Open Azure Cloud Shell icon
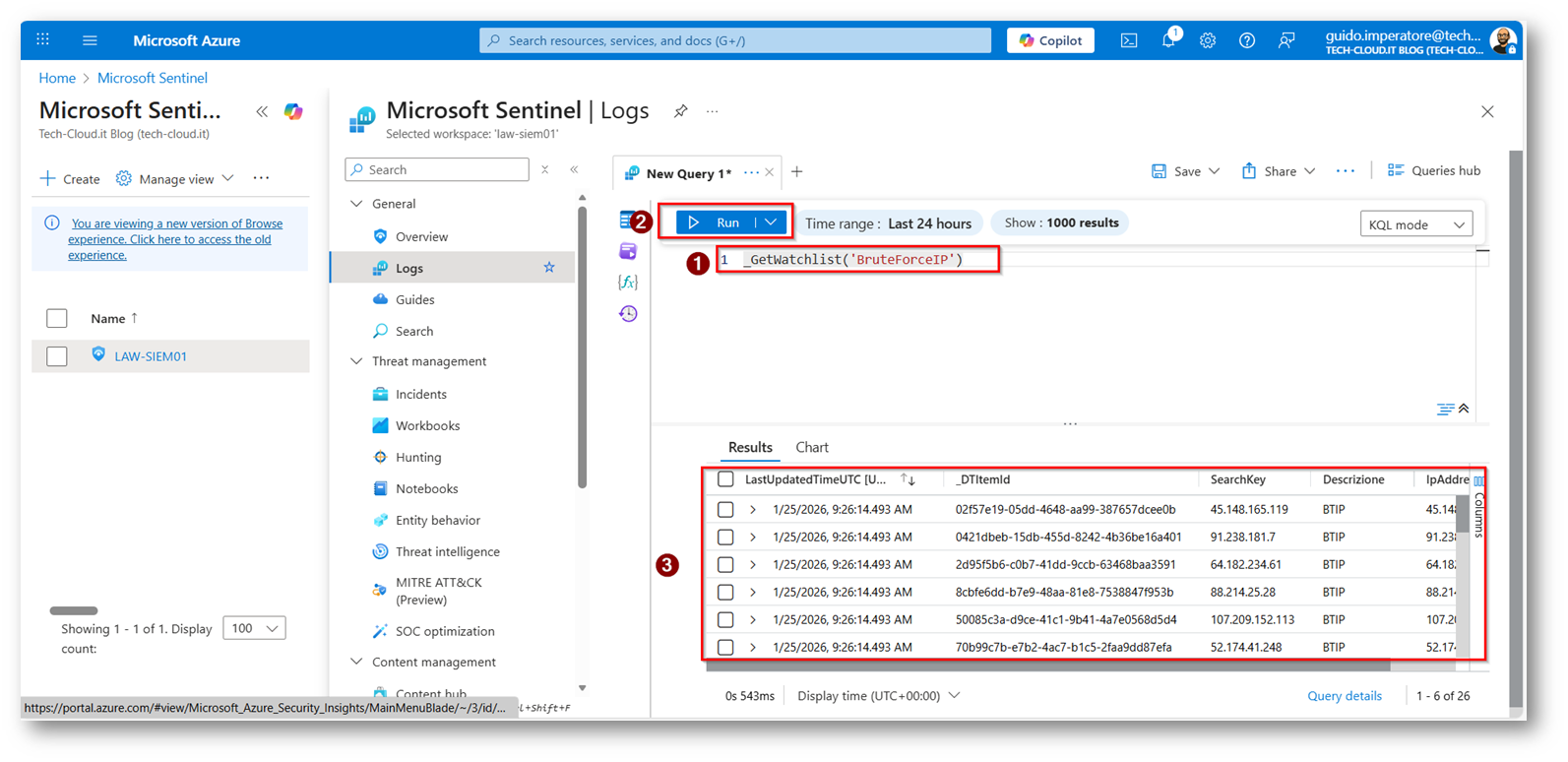1568x762 pixels. (x=1129, y=40)
